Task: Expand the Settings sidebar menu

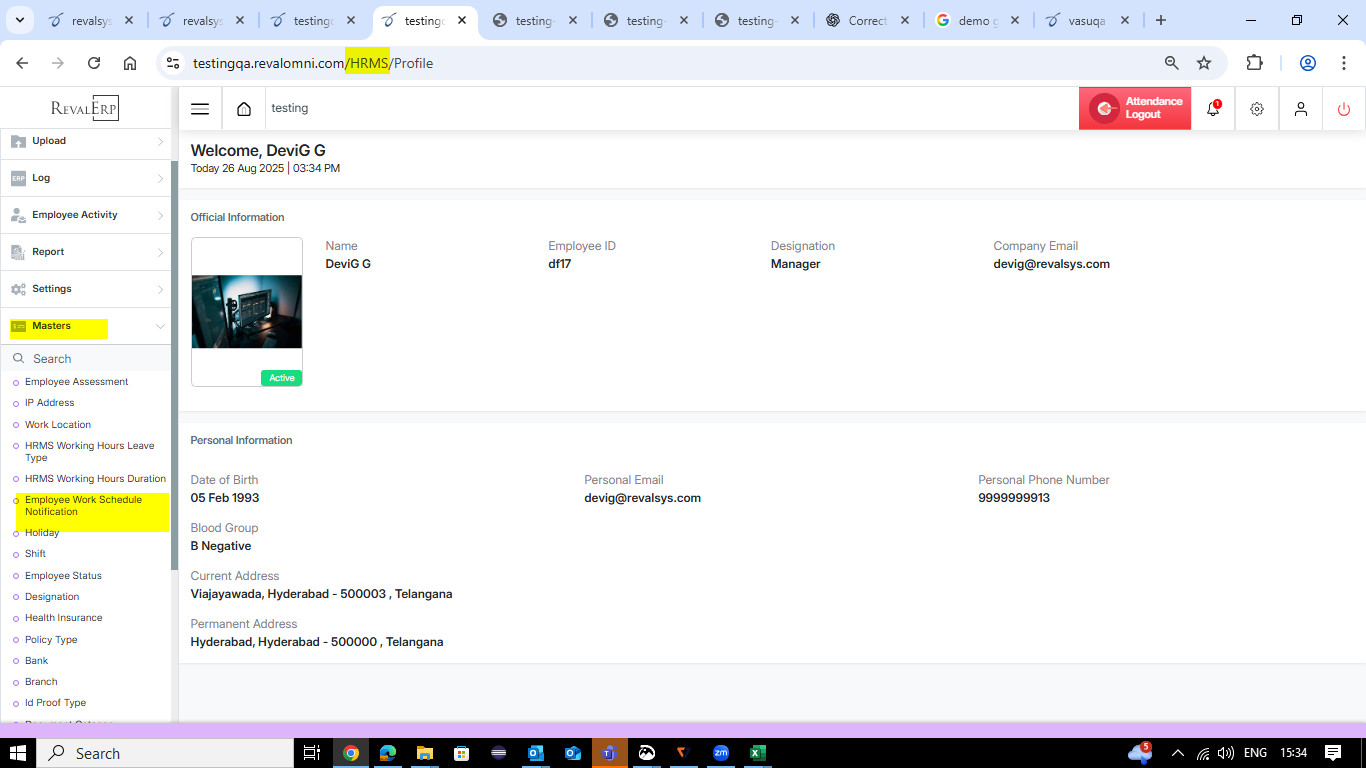Action: tap(85, 289)
